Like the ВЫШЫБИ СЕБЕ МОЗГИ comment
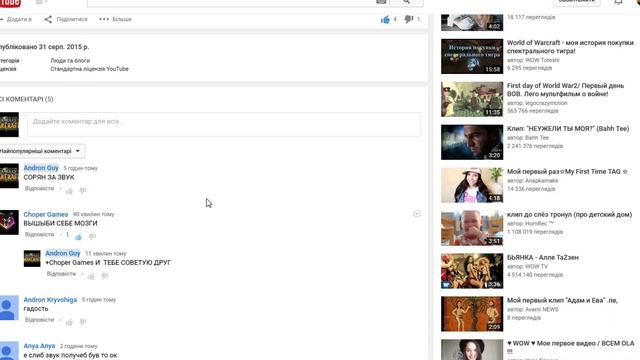Screen dimensions: 640x360 coord(78,236)
